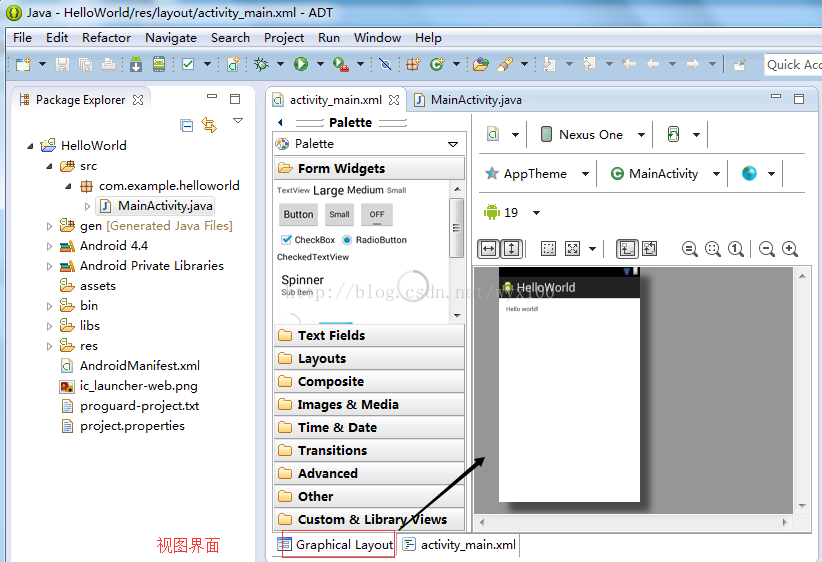822x562 pixels.
Task: Click the zoom in magnifier icon
Action: tap(789, 248)
